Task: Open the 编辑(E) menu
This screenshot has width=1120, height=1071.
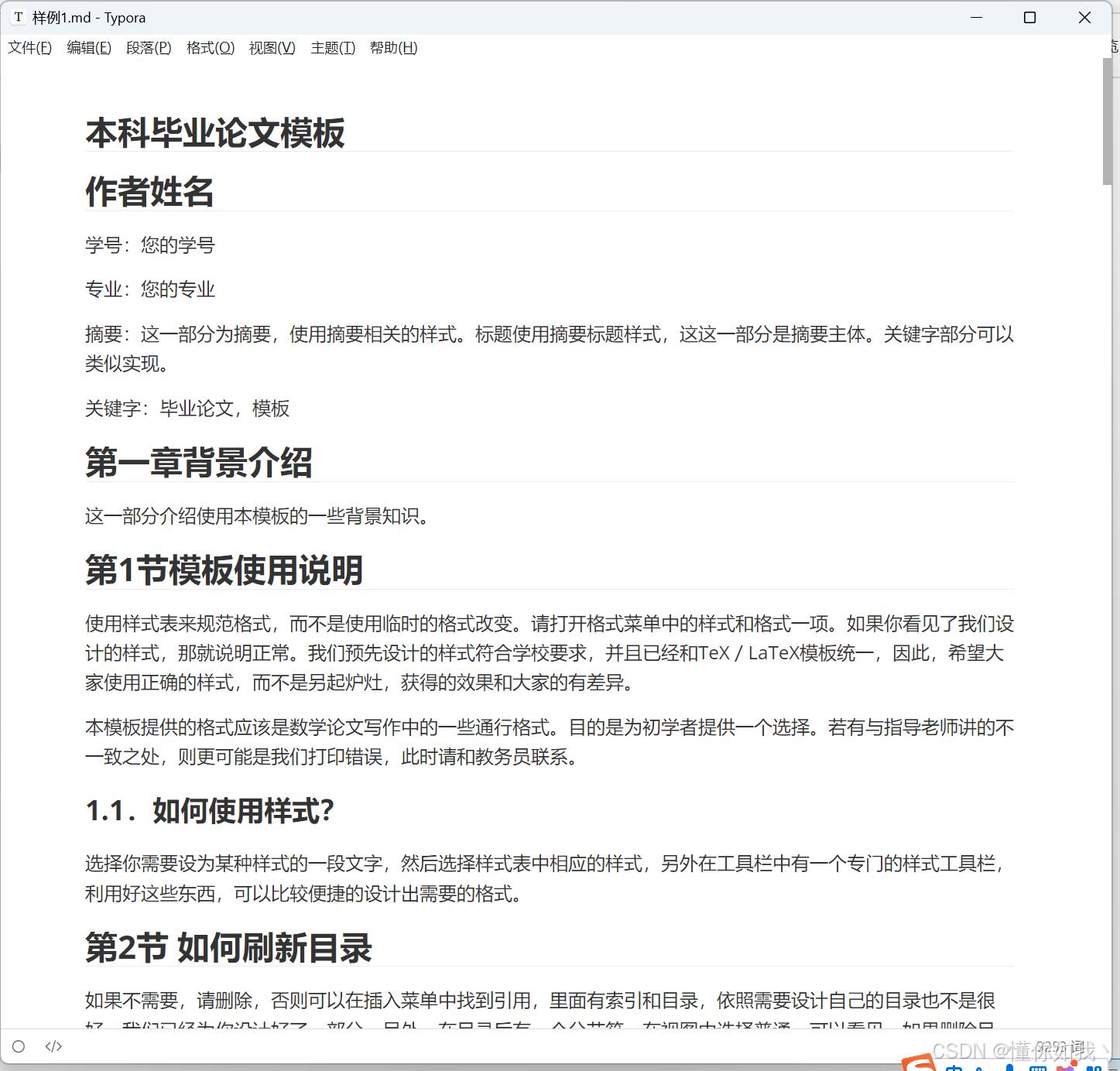Action: coord(89,48)
